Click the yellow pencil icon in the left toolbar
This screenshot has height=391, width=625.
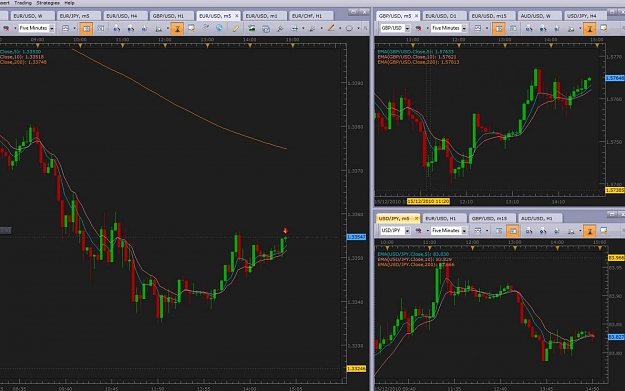coord(236,28)
